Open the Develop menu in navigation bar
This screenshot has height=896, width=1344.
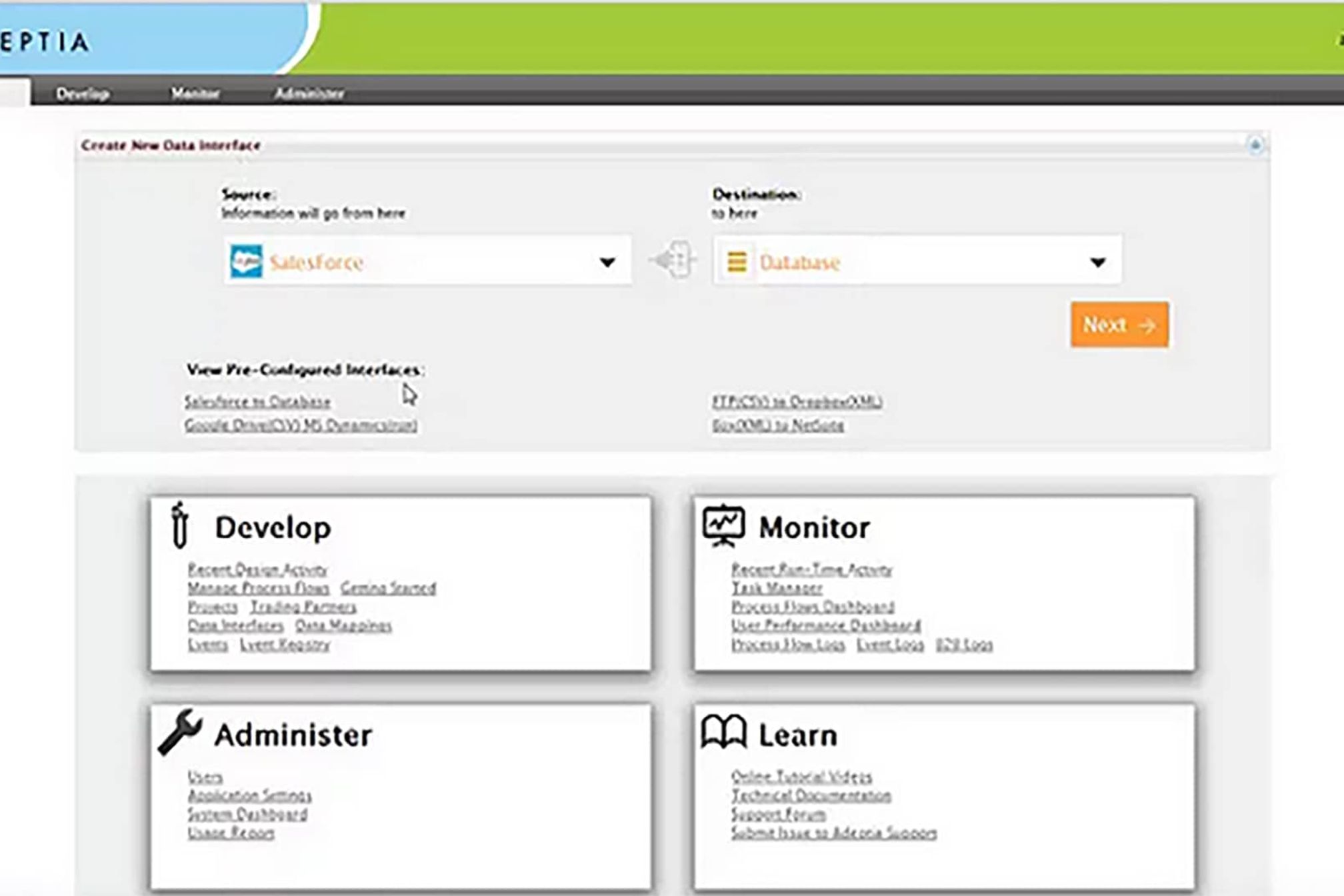tap(83, 93)
